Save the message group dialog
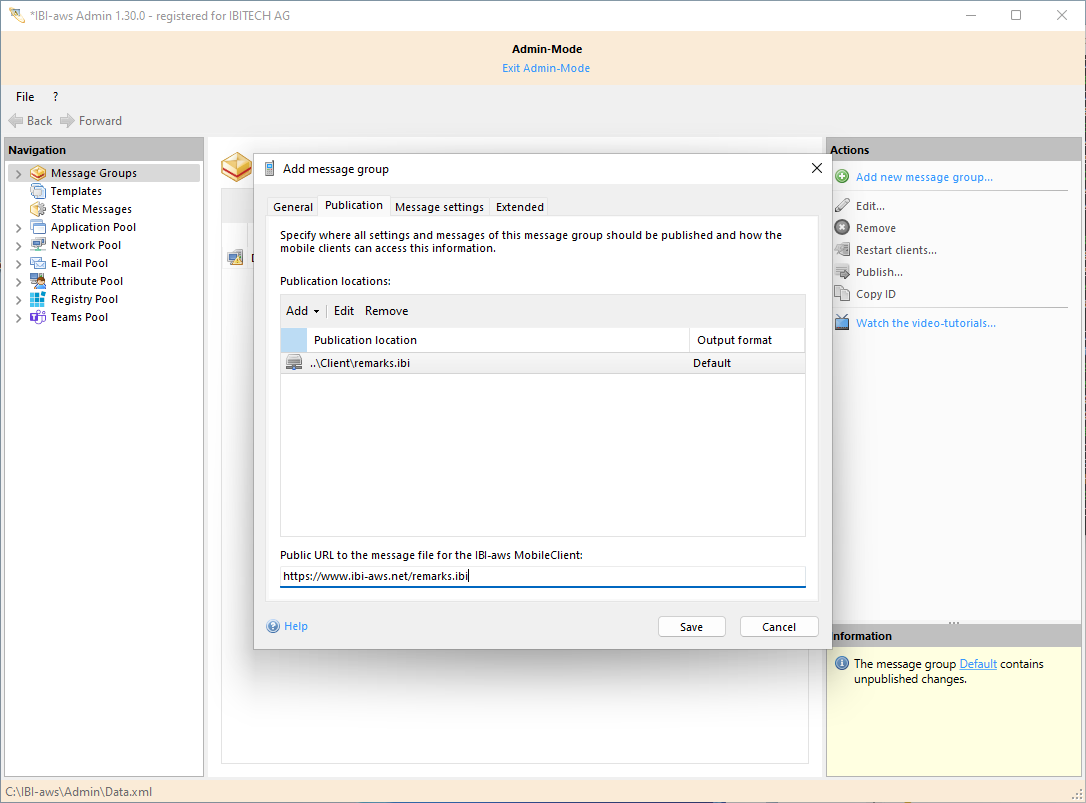Image resolution: width=1086 pixels, height=803 pixels. tap(691, 626)
